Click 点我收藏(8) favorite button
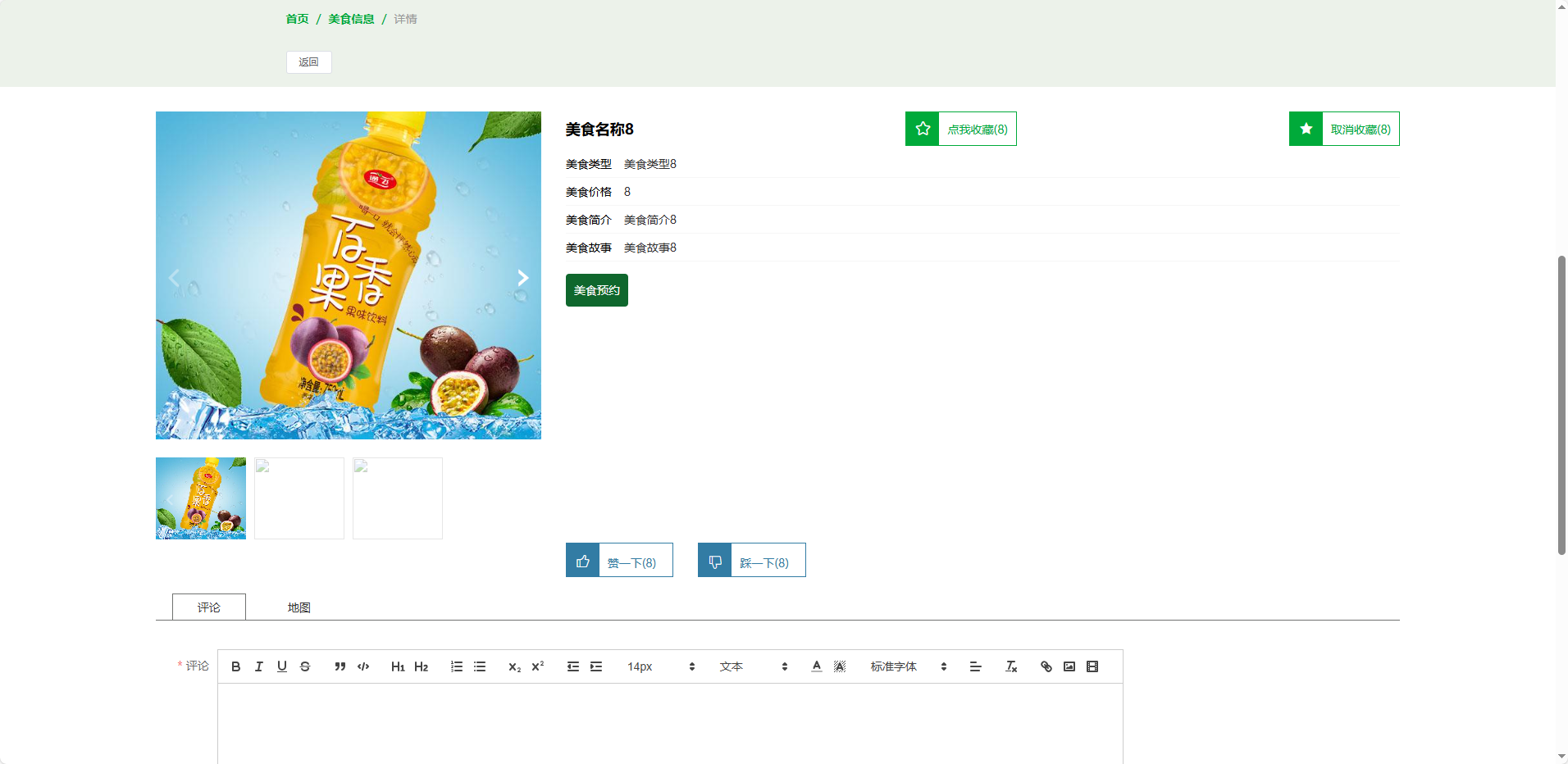This screenshot has height=764, width=1568. point(961,129)
